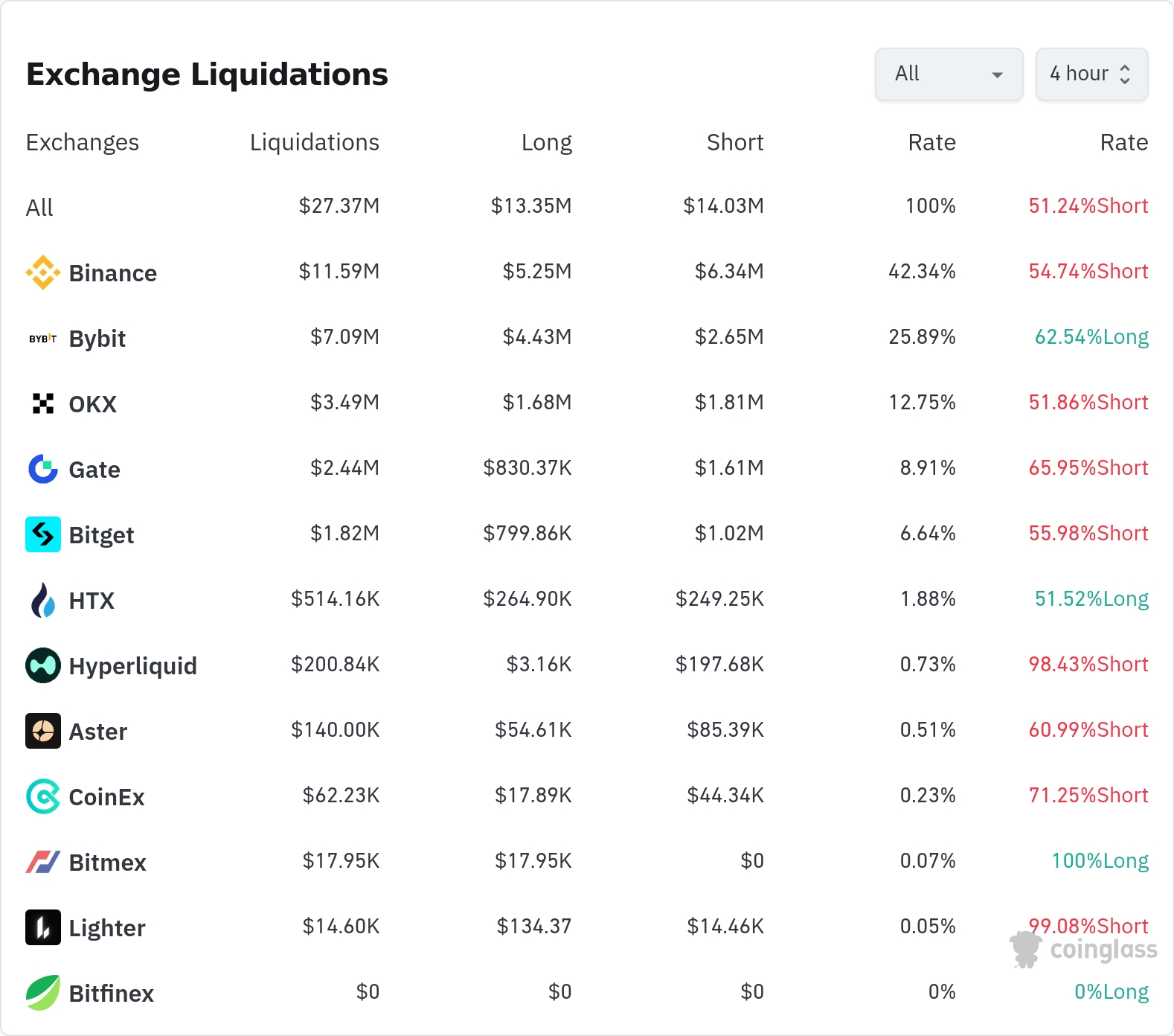Click the Lighter logo icon
The height and width of the screenshot is (1036, 1174).
click(x=43, y=927)
